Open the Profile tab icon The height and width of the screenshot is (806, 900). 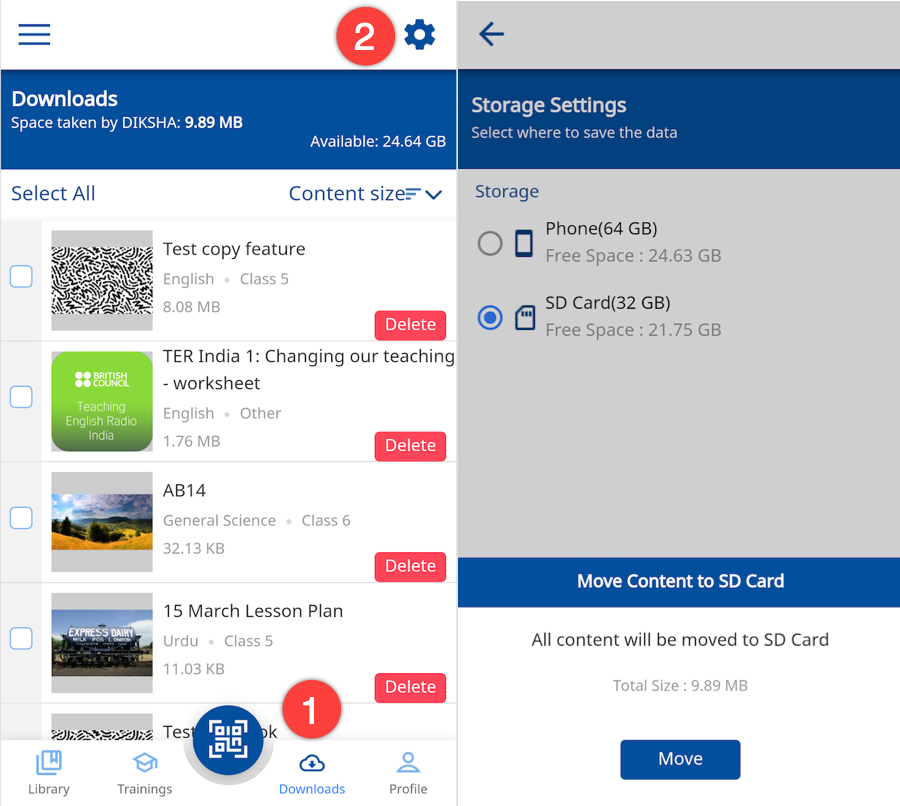408,764
